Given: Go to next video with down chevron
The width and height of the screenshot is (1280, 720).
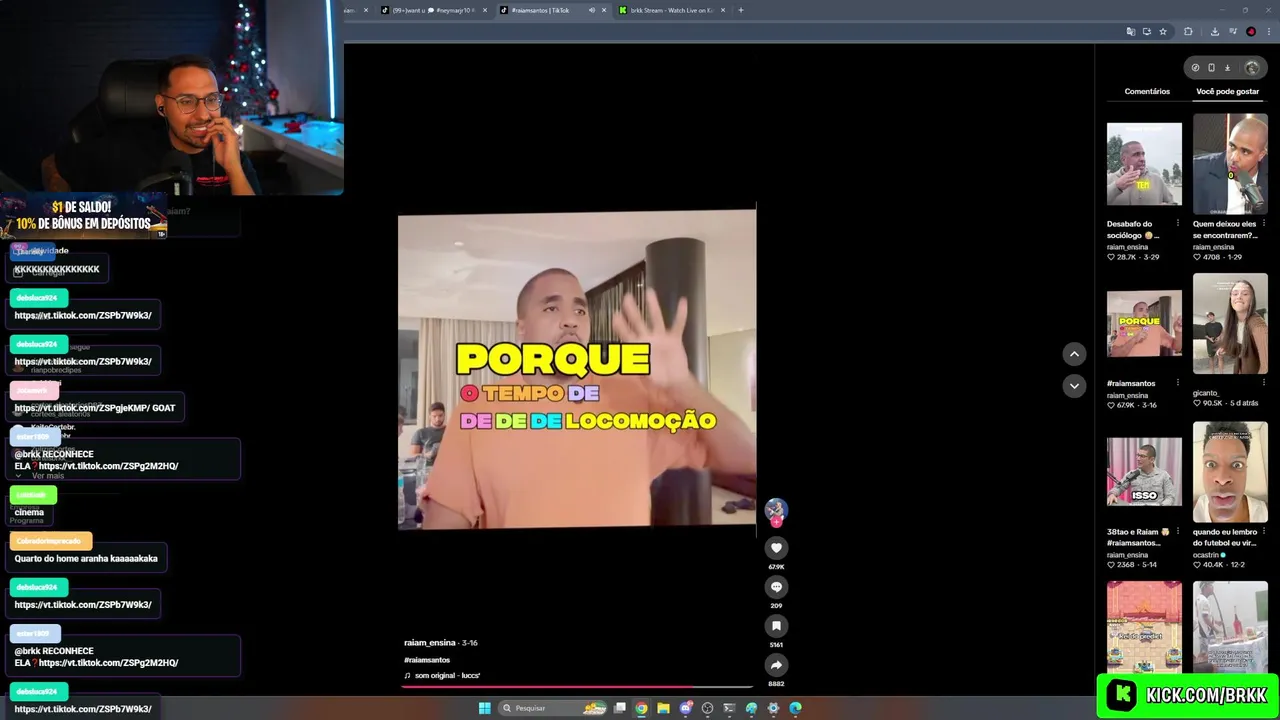Looking at the screenshot, I should 1074,386.
